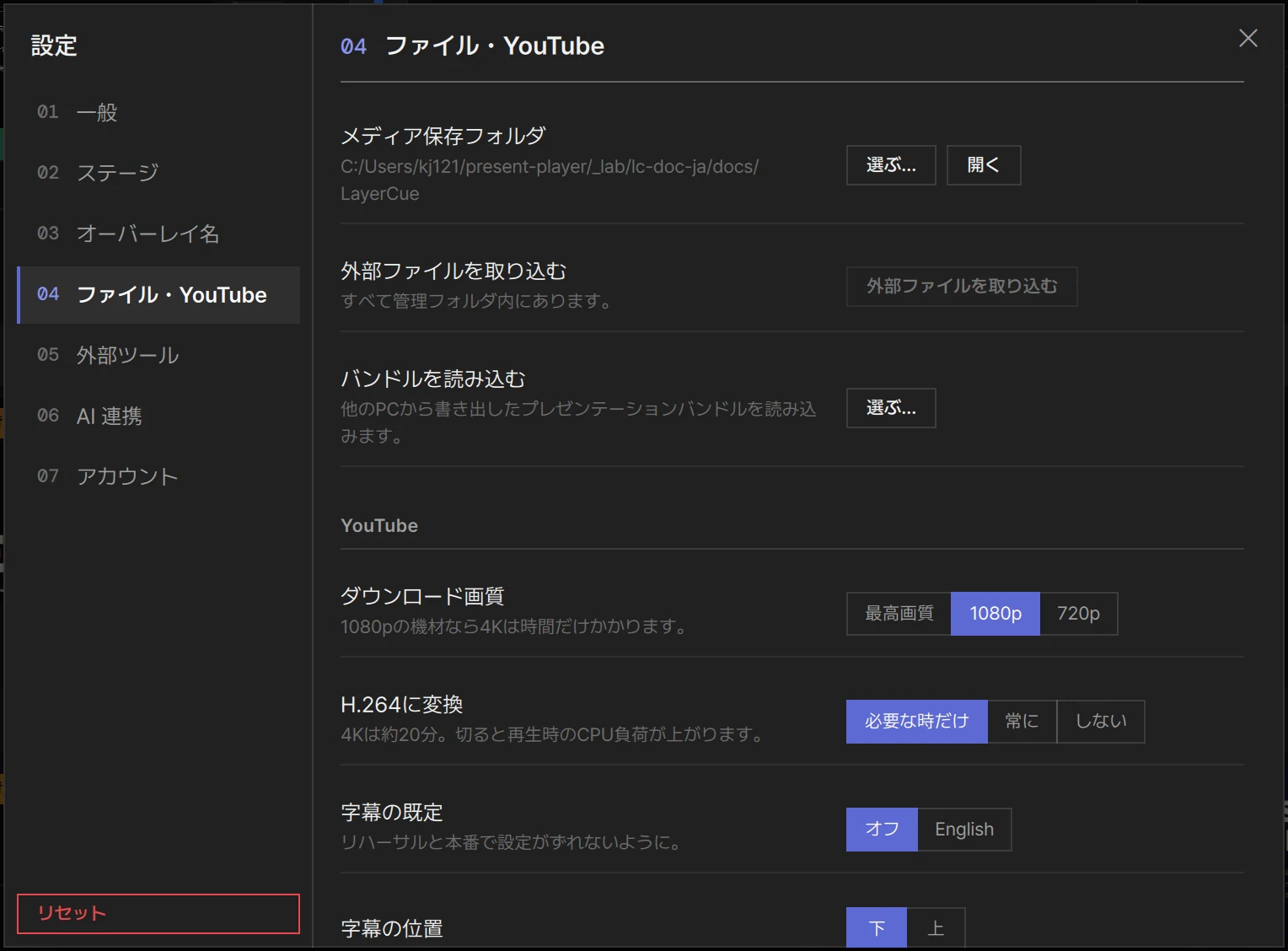
Task: Click the メディア保存フォルダ label
Action: coord(443,136)
